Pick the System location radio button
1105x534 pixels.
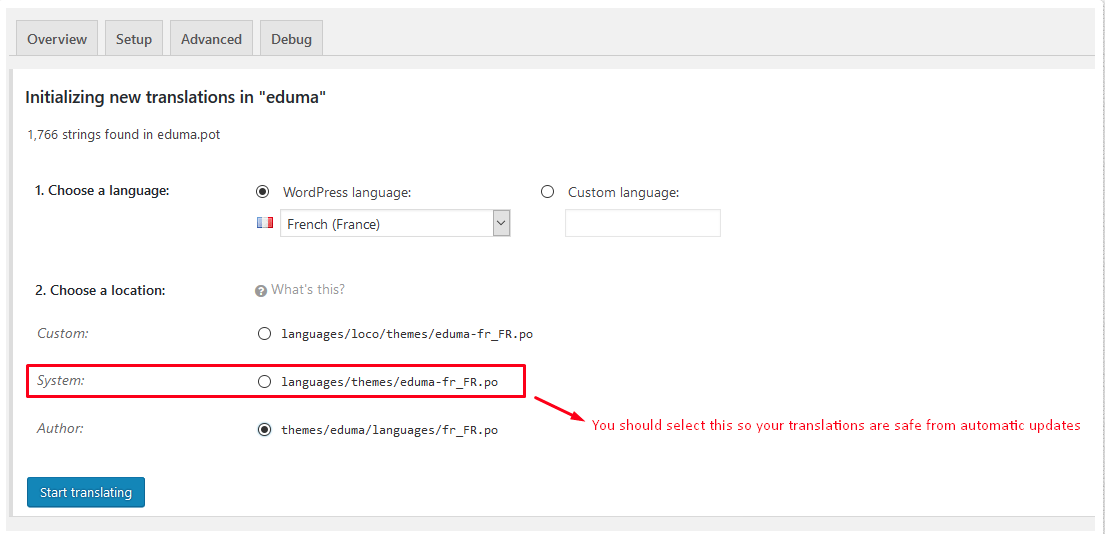tap(264, 382)
